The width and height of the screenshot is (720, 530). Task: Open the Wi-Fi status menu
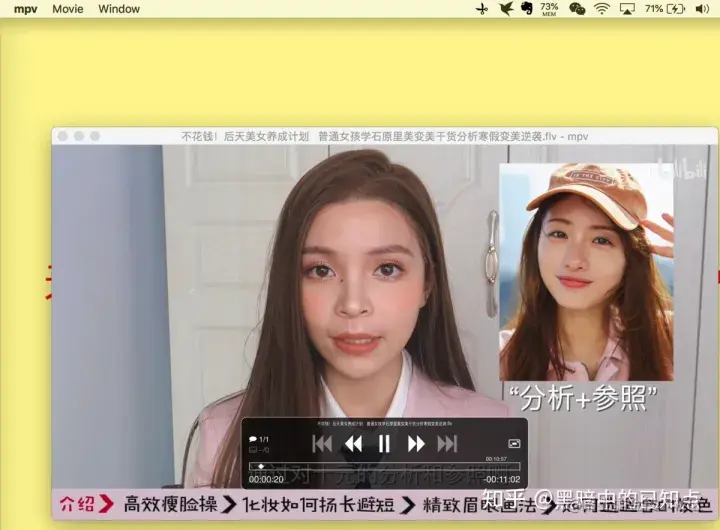[602, 9]
